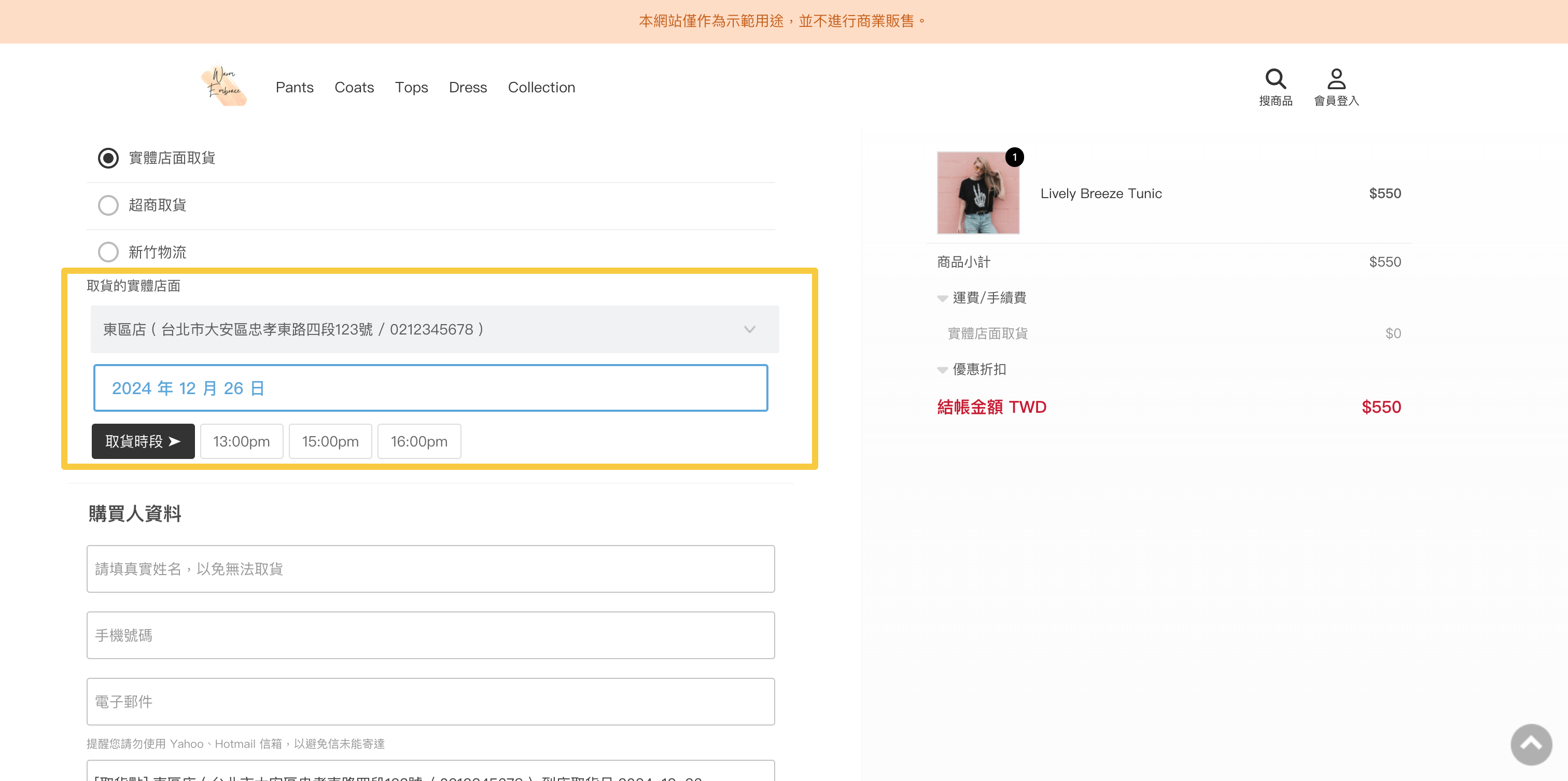The image size is (1568, 781).
Task: Click the cart quantity badge
Action: (x=1014, y=157)
